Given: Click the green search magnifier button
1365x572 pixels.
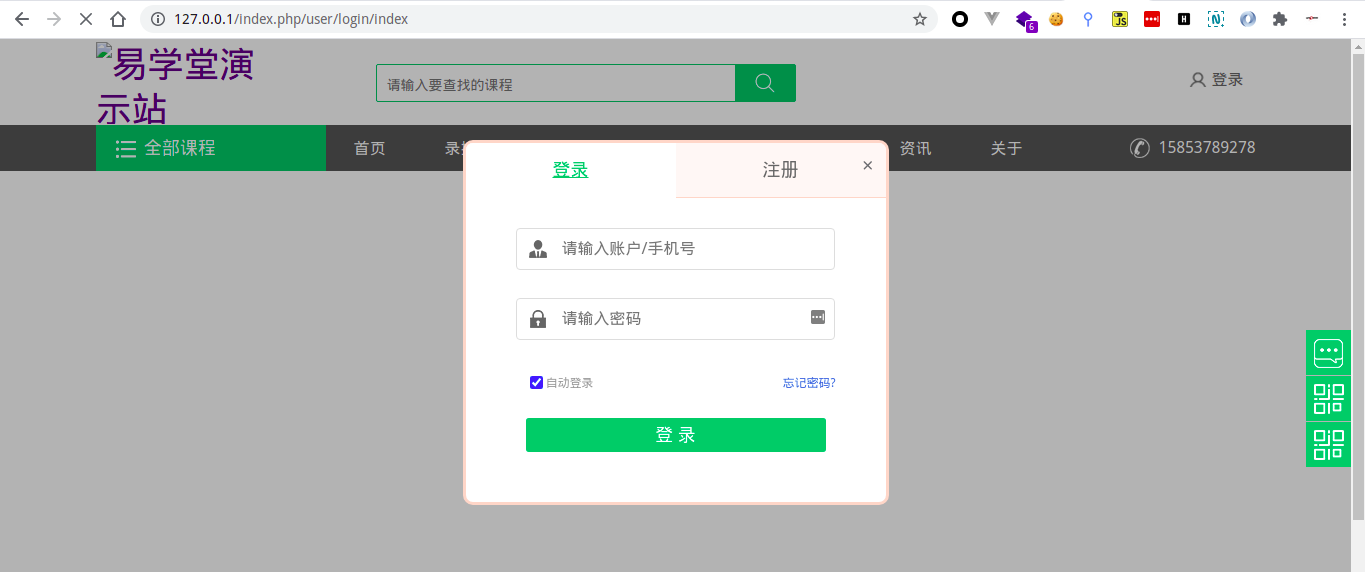Looking at the screenshot, I should tap(765, 83).
